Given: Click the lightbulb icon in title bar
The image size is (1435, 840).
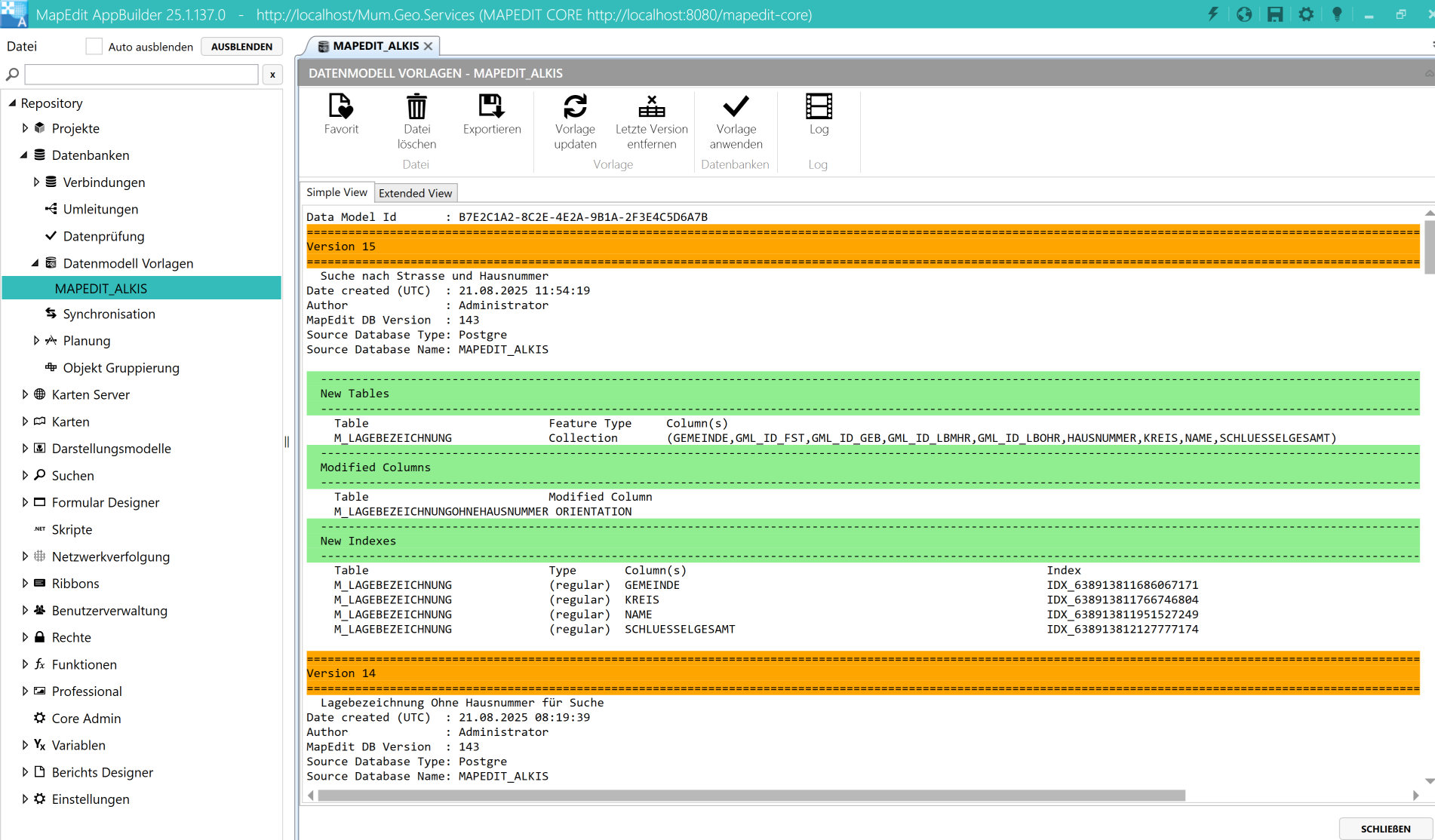Looking at the screenshot, I should (x=1337, y=14).
